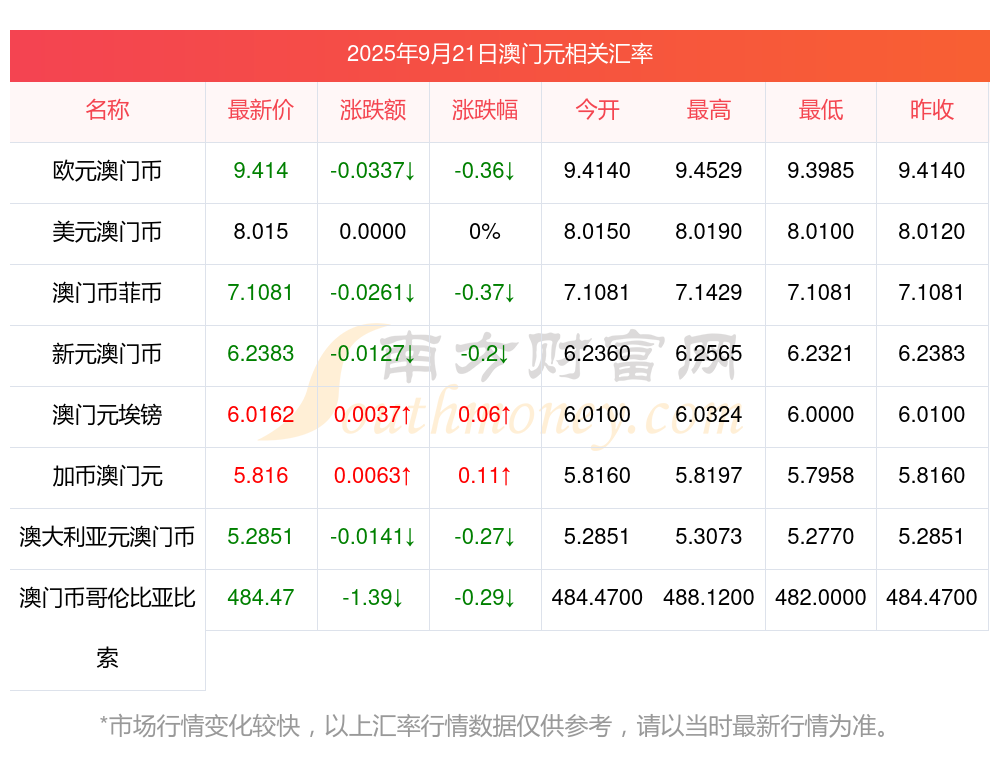Select percent change 0%
The height and width of the screenshot is (757, 1000).
click(x=485, y=232)
